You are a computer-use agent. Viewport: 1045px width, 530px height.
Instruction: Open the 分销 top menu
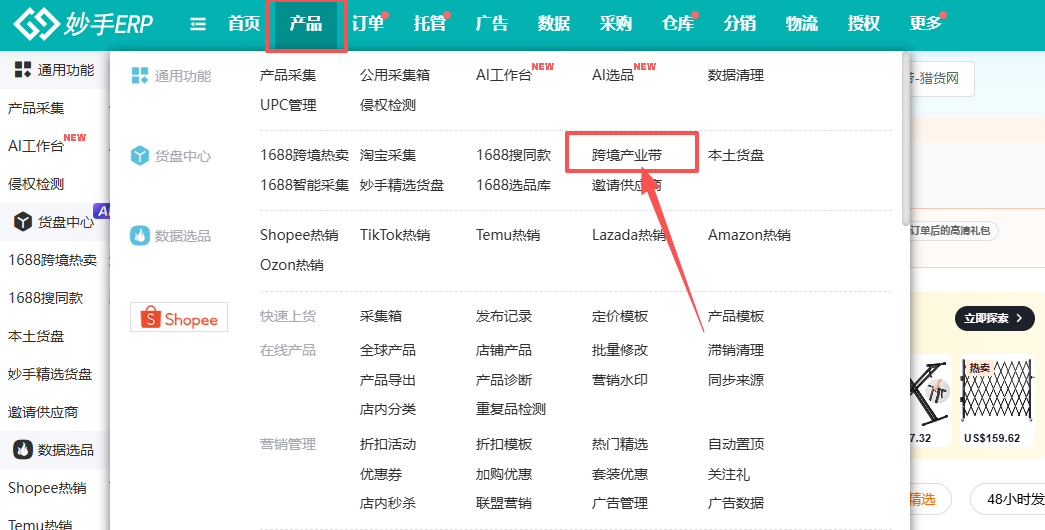740,23
